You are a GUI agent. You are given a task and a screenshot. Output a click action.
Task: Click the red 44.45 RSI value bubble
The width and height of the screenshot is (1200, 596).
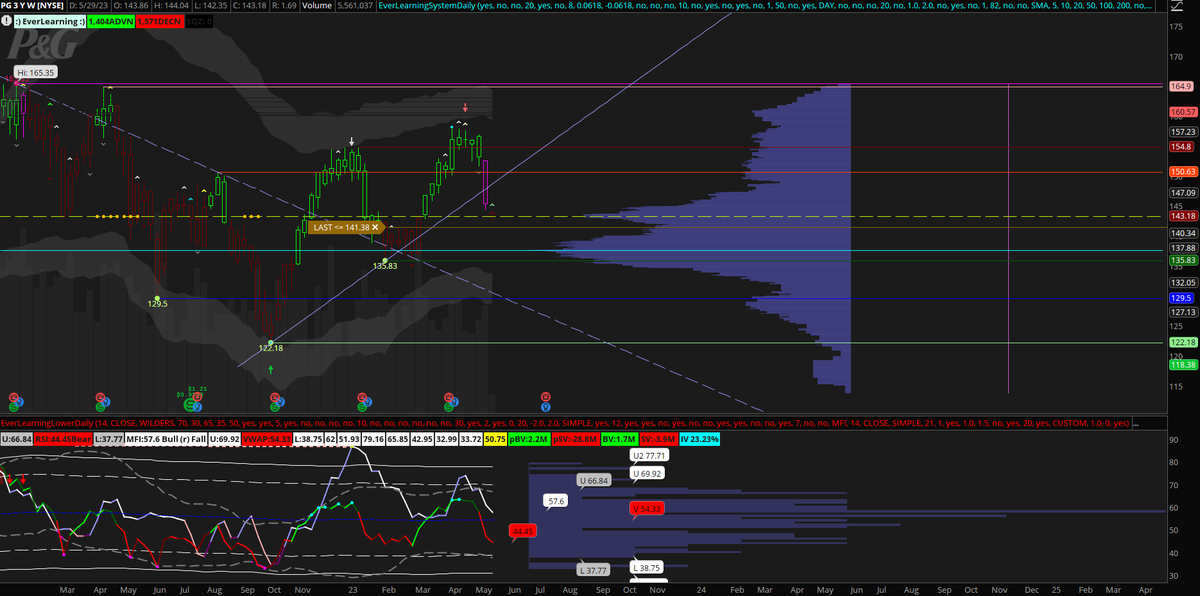(523, 531)
